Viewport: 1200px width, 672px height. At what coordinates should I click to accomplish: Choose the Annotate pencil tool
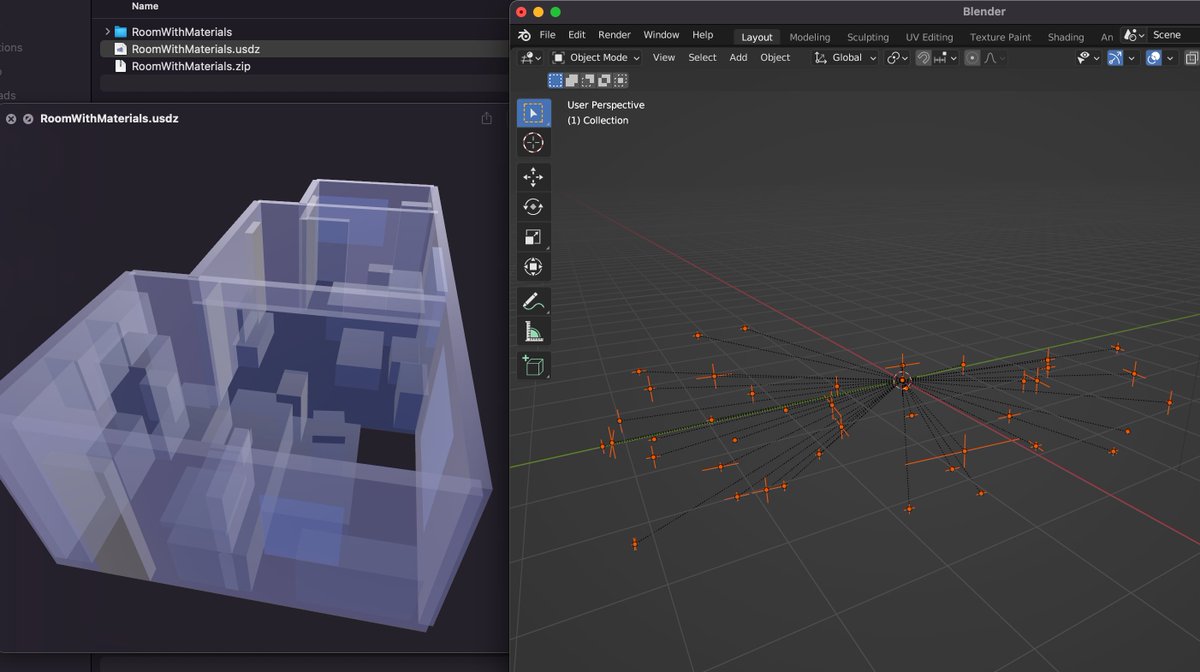tap(533, 301)
